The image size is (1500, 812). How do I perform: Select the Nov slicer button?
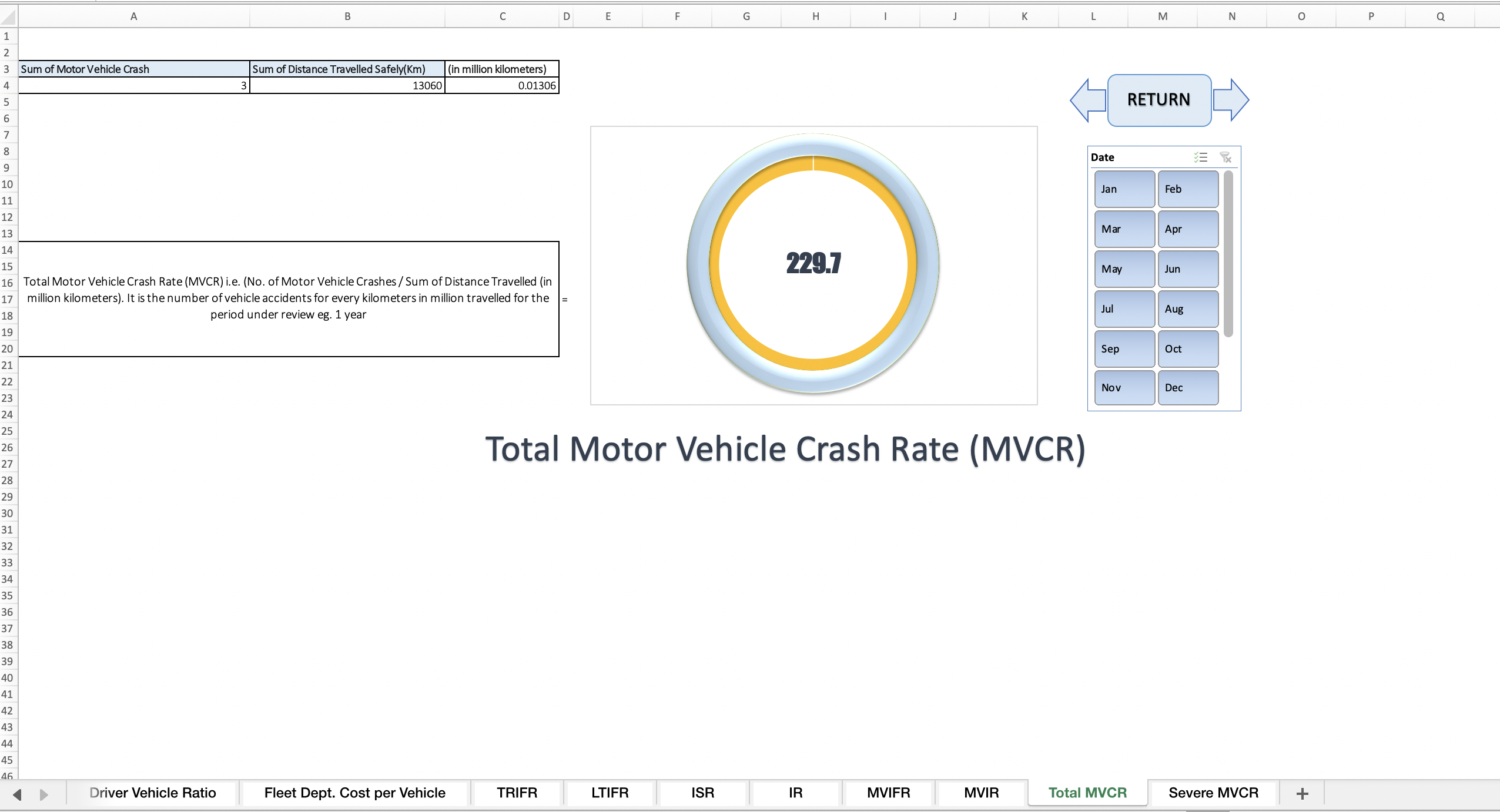(x=1124, y=388)
